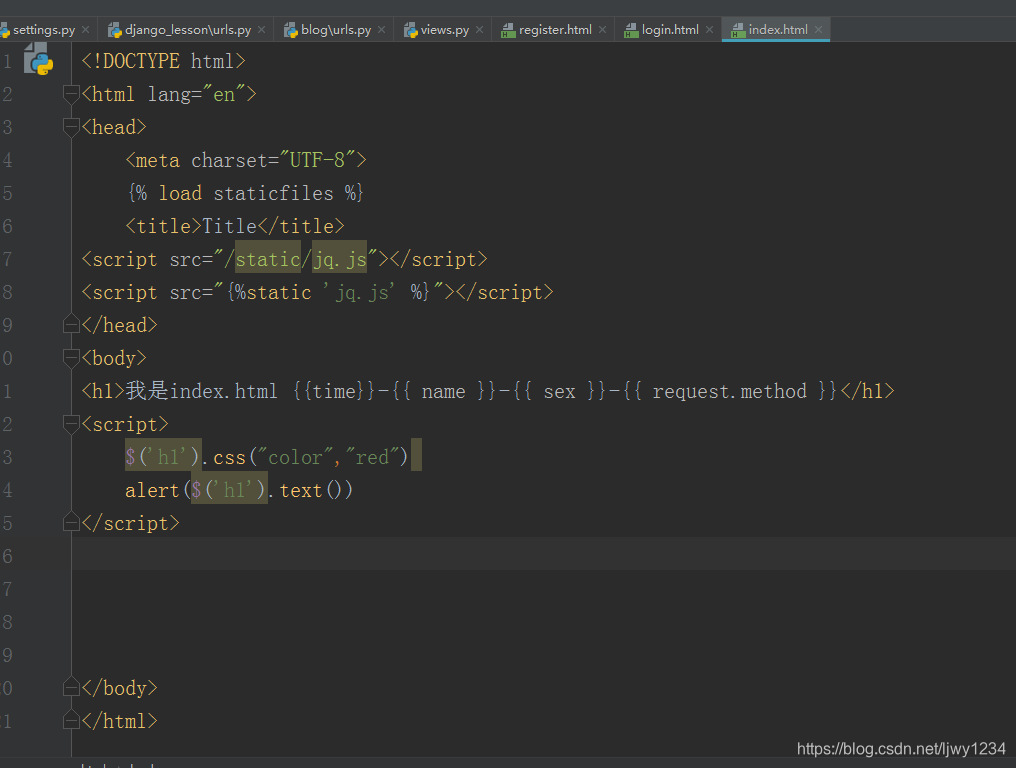
Task: Click the <!DOCTYPE html> line
Action: point(163,61)
